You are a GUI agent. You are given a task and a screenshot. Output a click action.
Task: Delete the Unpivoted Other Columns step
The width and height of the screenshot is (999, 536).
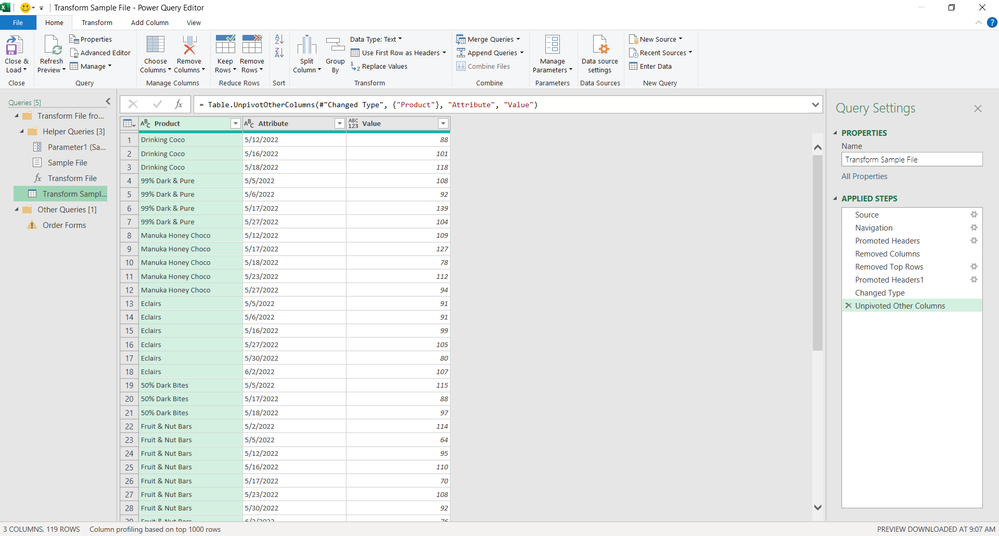point(848,306)
